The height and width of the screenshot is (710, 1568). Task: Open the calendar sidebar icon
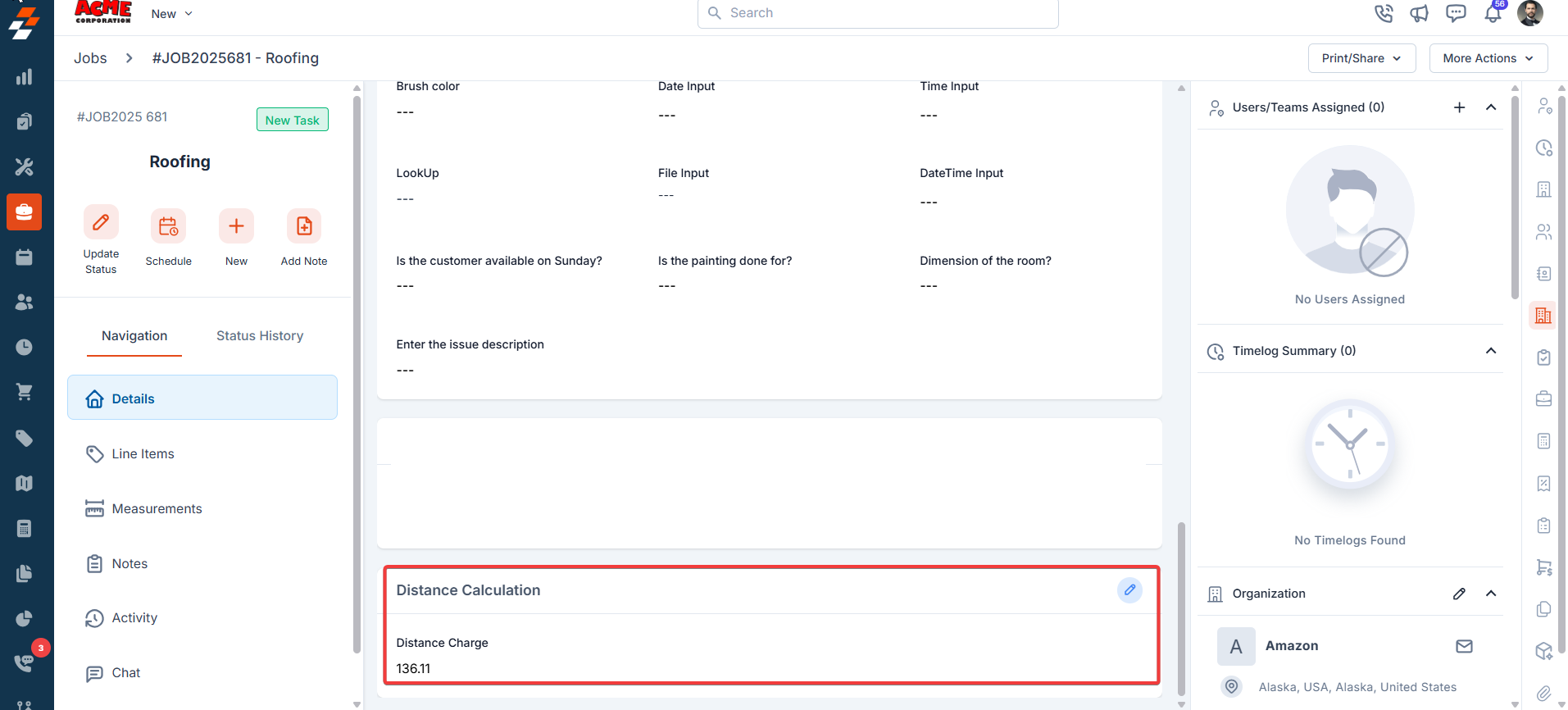point(25,257)
